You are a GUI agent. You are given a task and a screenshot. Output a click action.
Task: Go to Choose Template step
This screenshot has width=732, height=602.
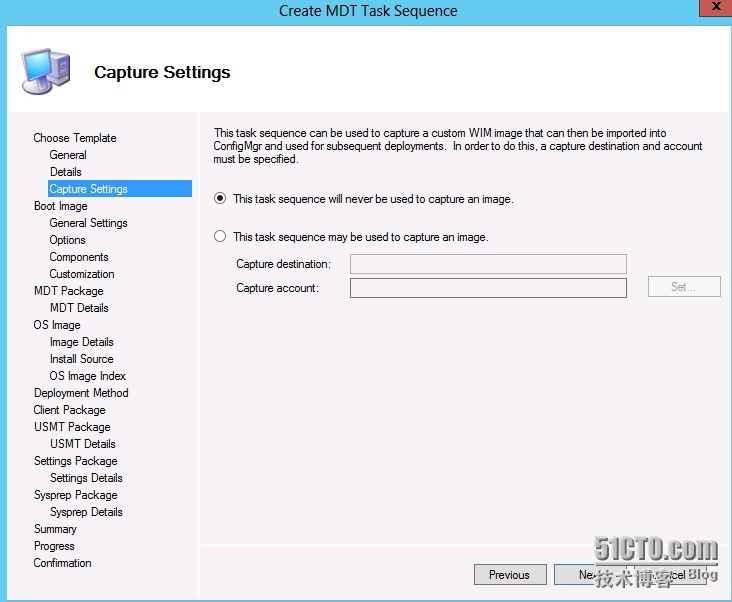coord(75,138)
